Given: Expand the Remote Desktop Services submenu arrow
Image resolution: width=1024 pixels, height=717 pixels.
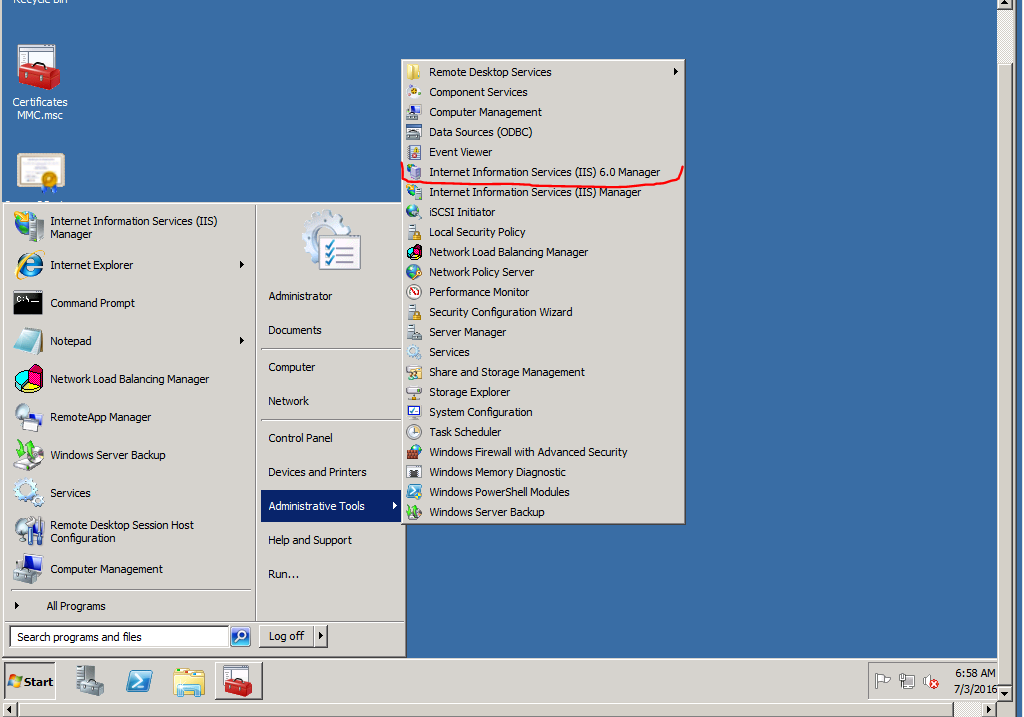Looking at the screenshot, I should [676, 72].
